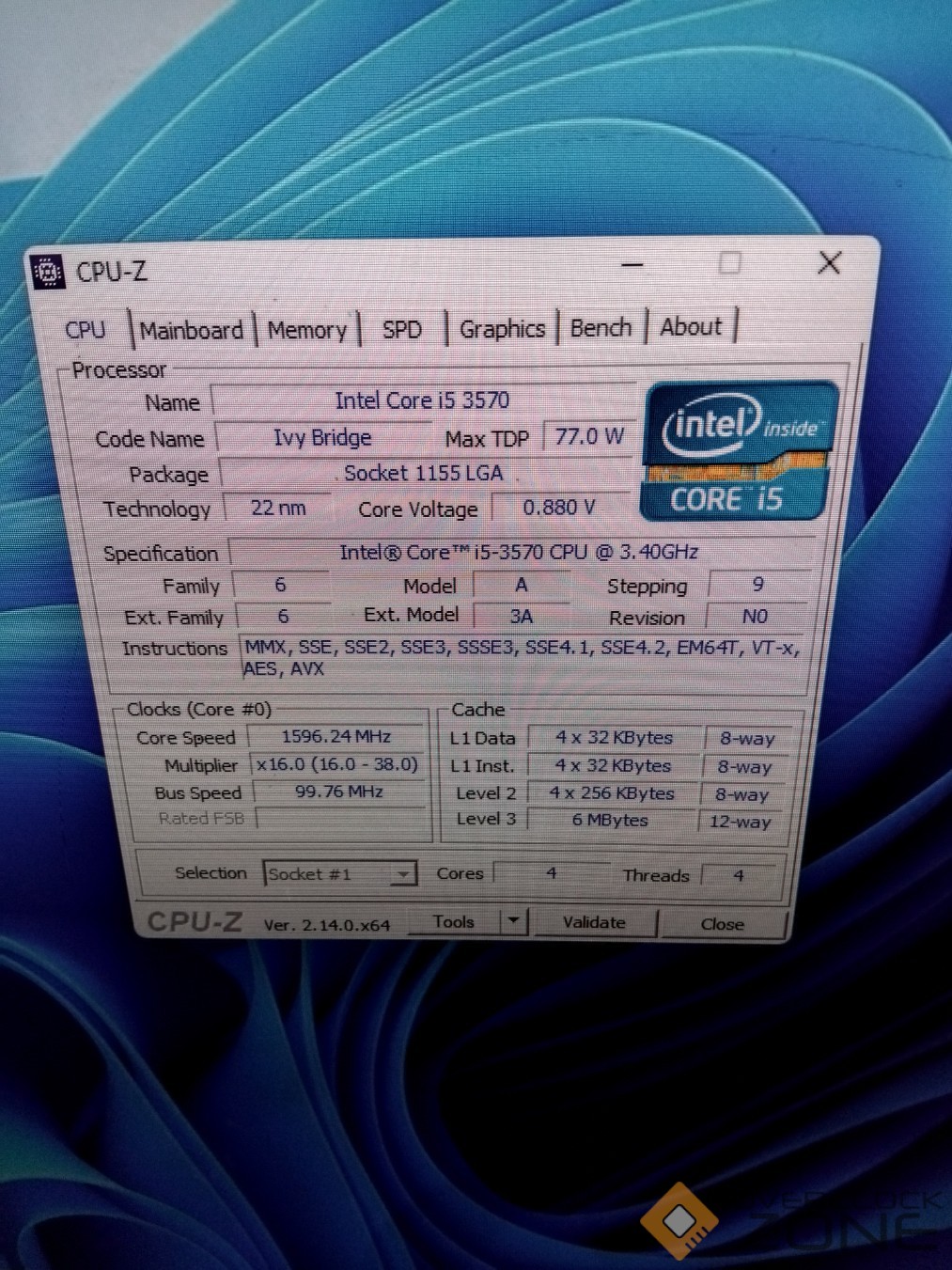Click the Revision value N0
Screen dimensions: 952x1270
[756, 617]
